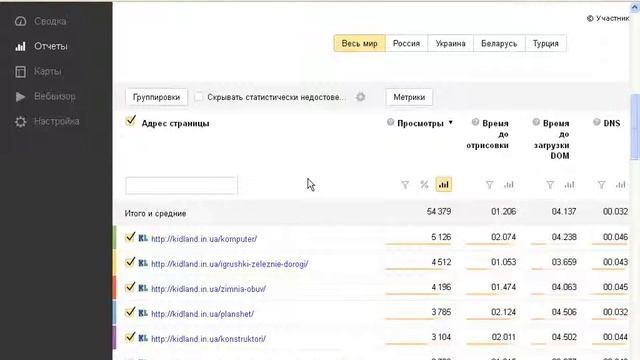This screenshot has width=640, height=360.
Task: Click the Время до загрузки DOM header
Action: [x=551, y=139]
